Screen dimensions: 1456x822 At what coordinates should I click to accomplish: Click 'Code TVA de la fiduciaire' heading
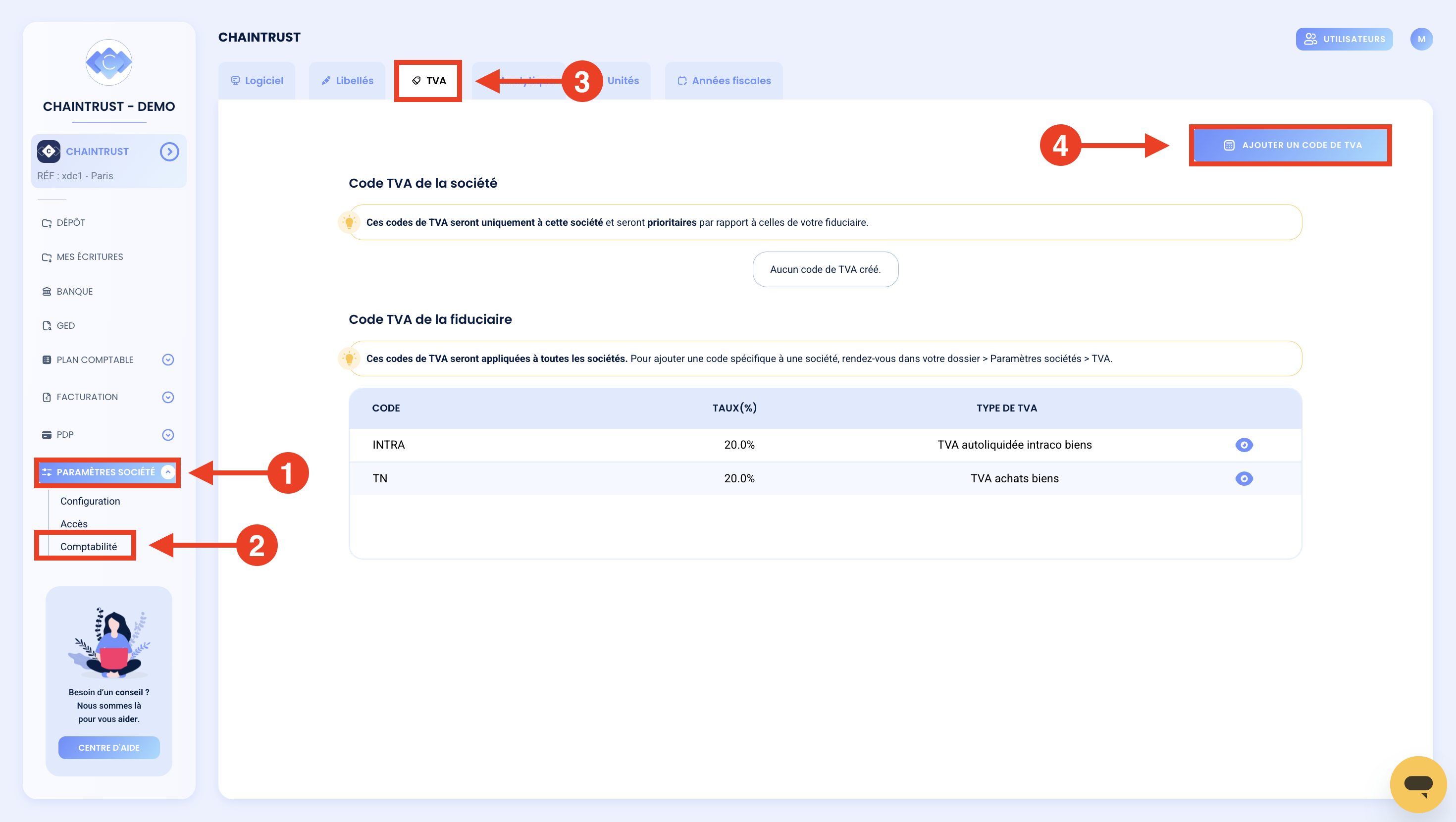click(430, 319)
